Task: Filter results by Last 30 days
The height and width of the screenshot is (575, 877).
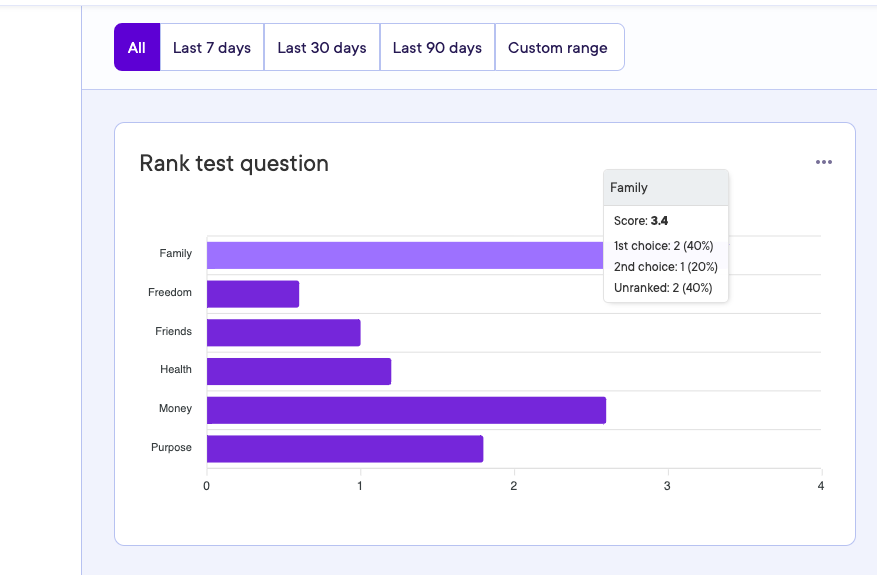Action: (x=322, y=48)
